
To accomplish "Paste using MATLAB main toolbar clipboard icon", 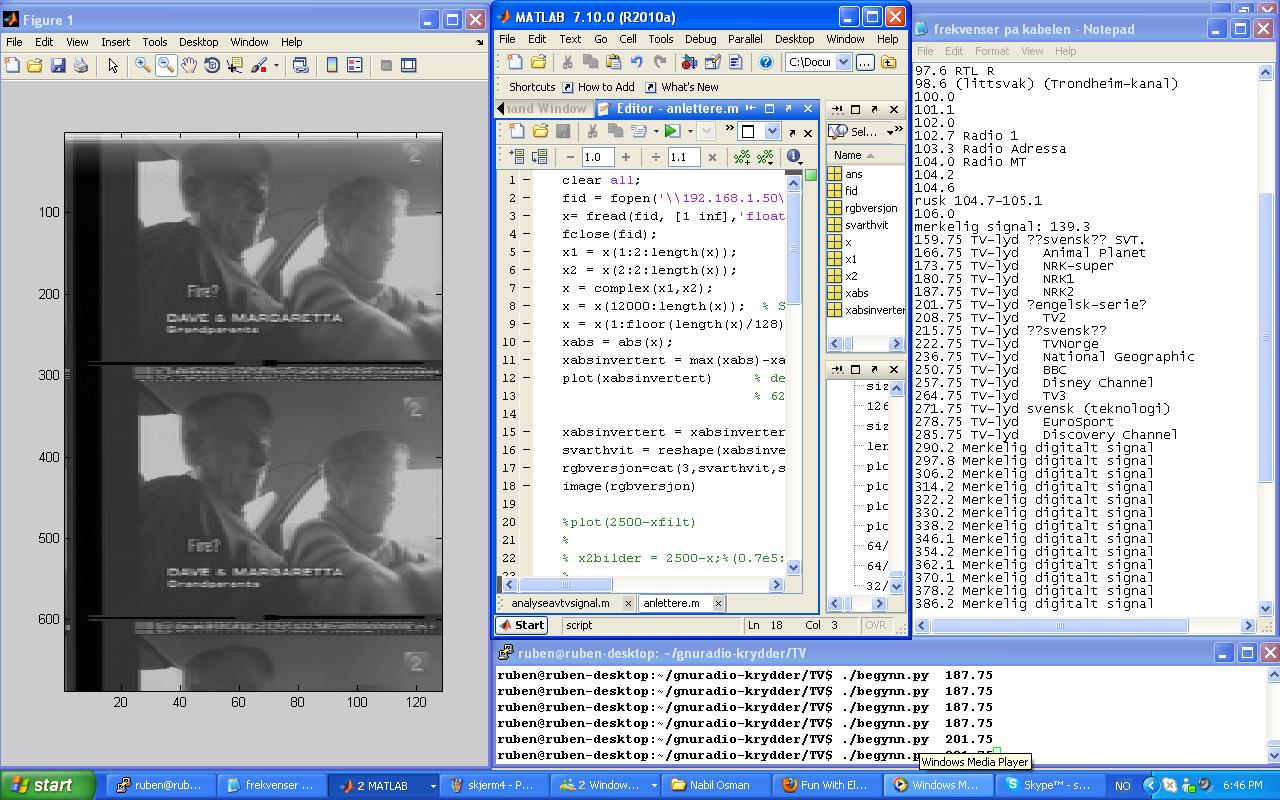I will coord(612,62).
